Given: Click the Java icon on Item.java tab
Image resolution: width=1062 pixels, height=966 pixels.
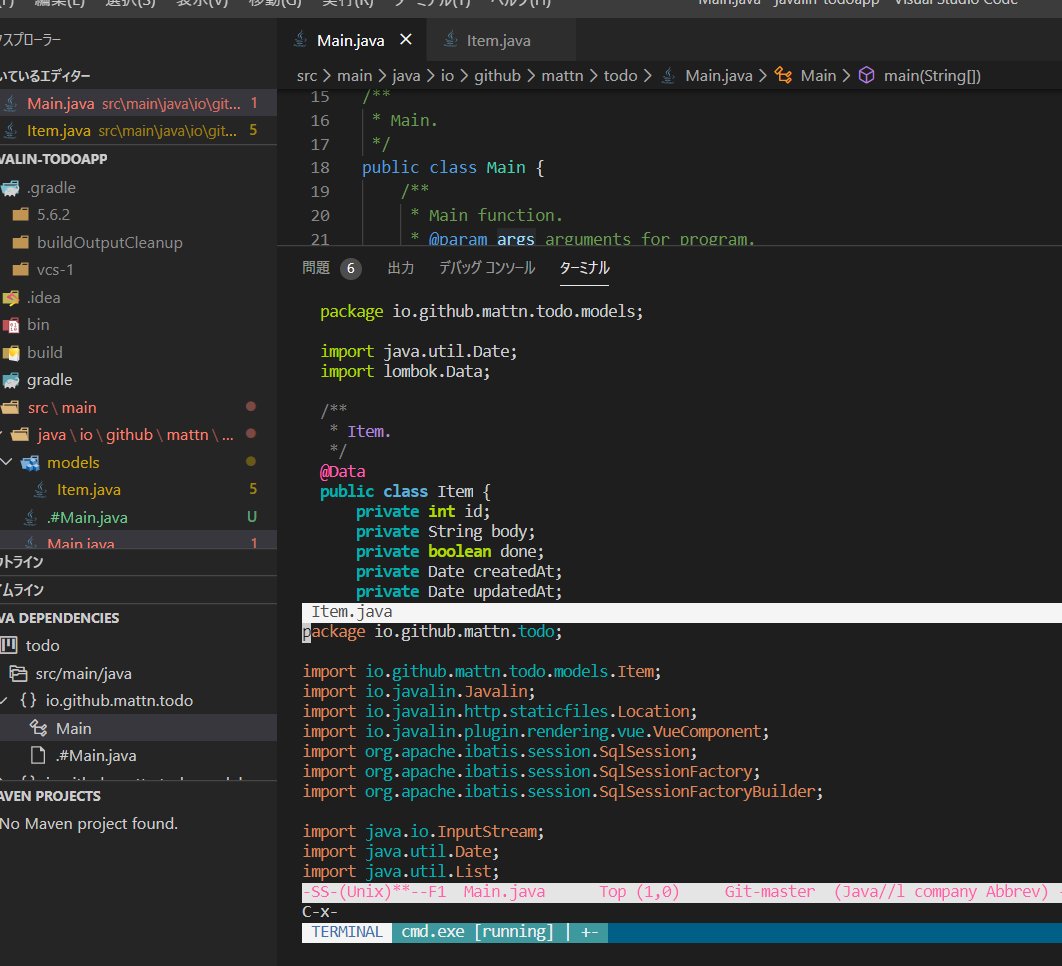Looking at the screenshot, I should (x=450, y=40).
